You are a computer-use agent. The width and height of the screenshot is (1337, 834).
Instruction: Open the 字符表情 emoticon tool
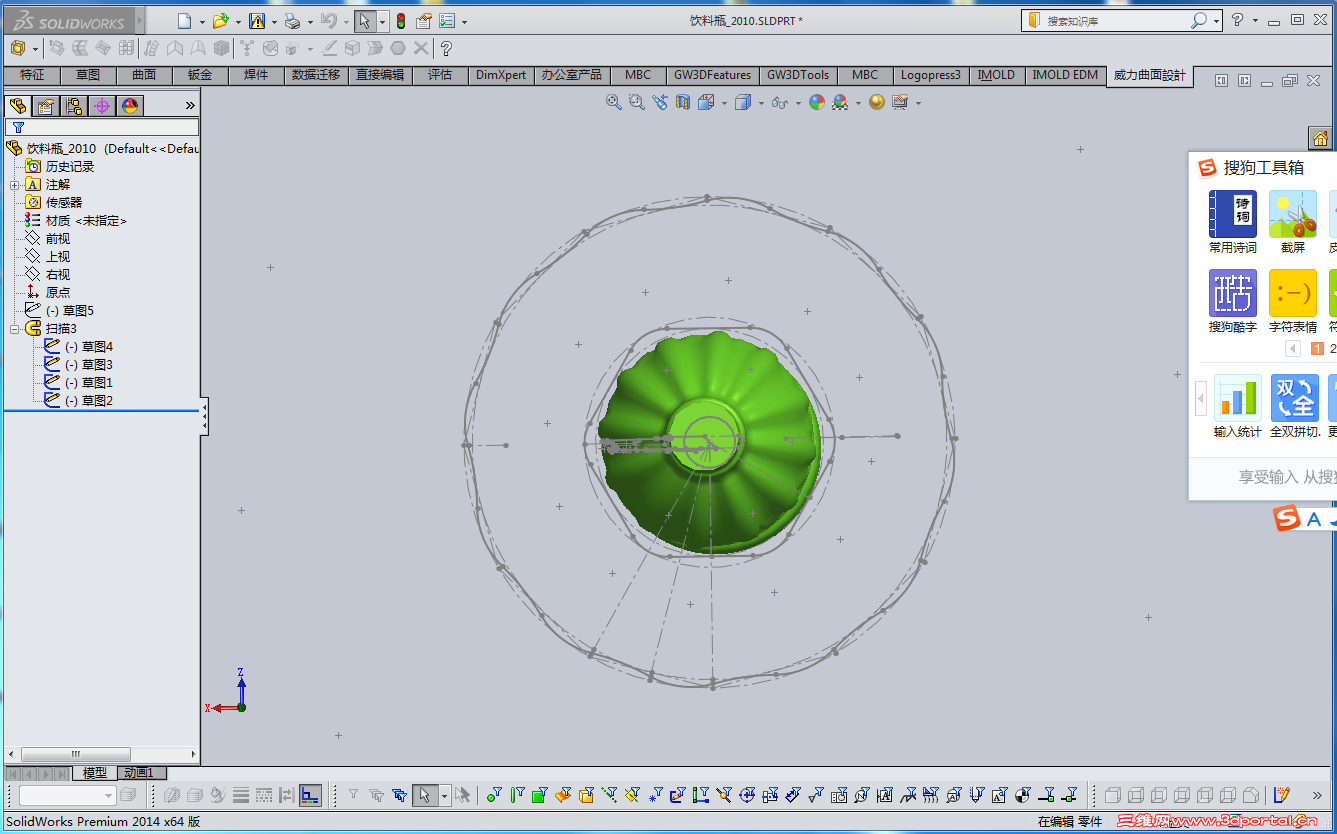(x=1293, y=301)
